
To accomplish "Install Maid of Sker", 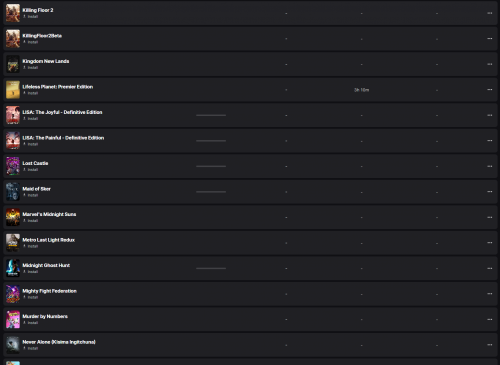I will coord(30,195).
